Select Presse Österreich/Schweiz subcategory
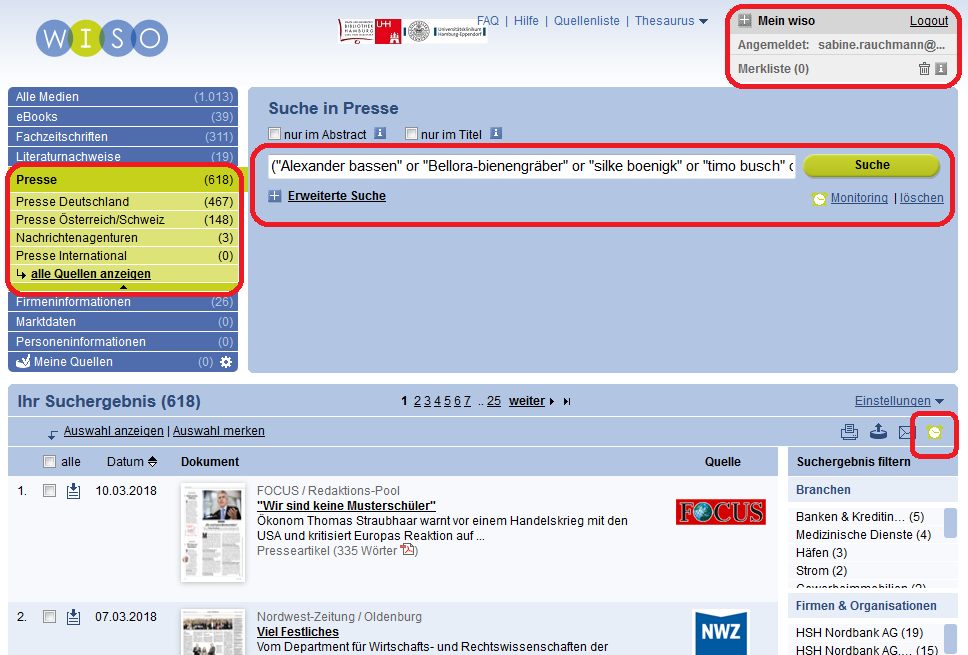The image size is (968, 655). pyautogui.click(x=124, y=220)
